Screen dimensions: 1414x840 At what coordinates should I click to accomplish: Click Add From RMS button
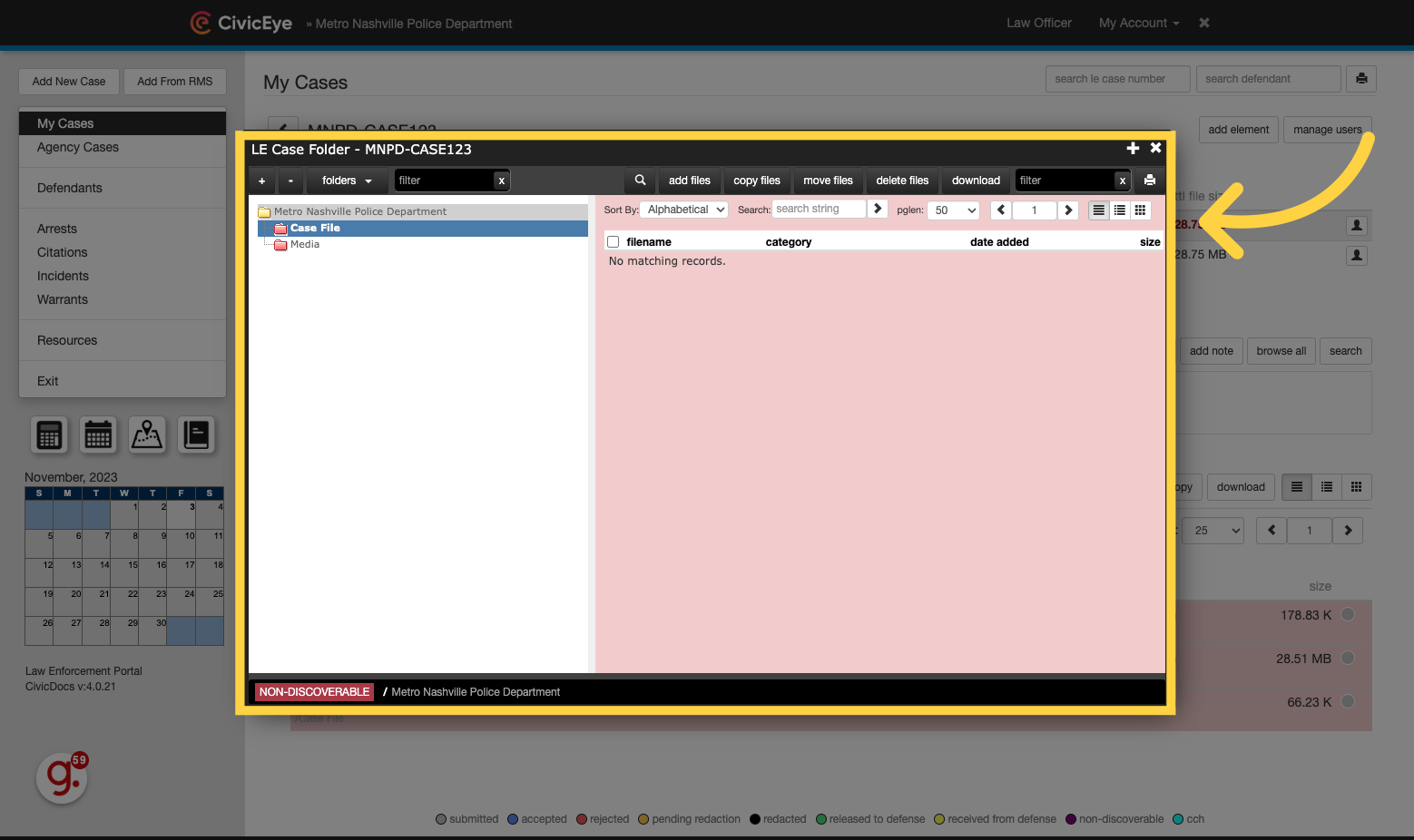tap(175, 82)
